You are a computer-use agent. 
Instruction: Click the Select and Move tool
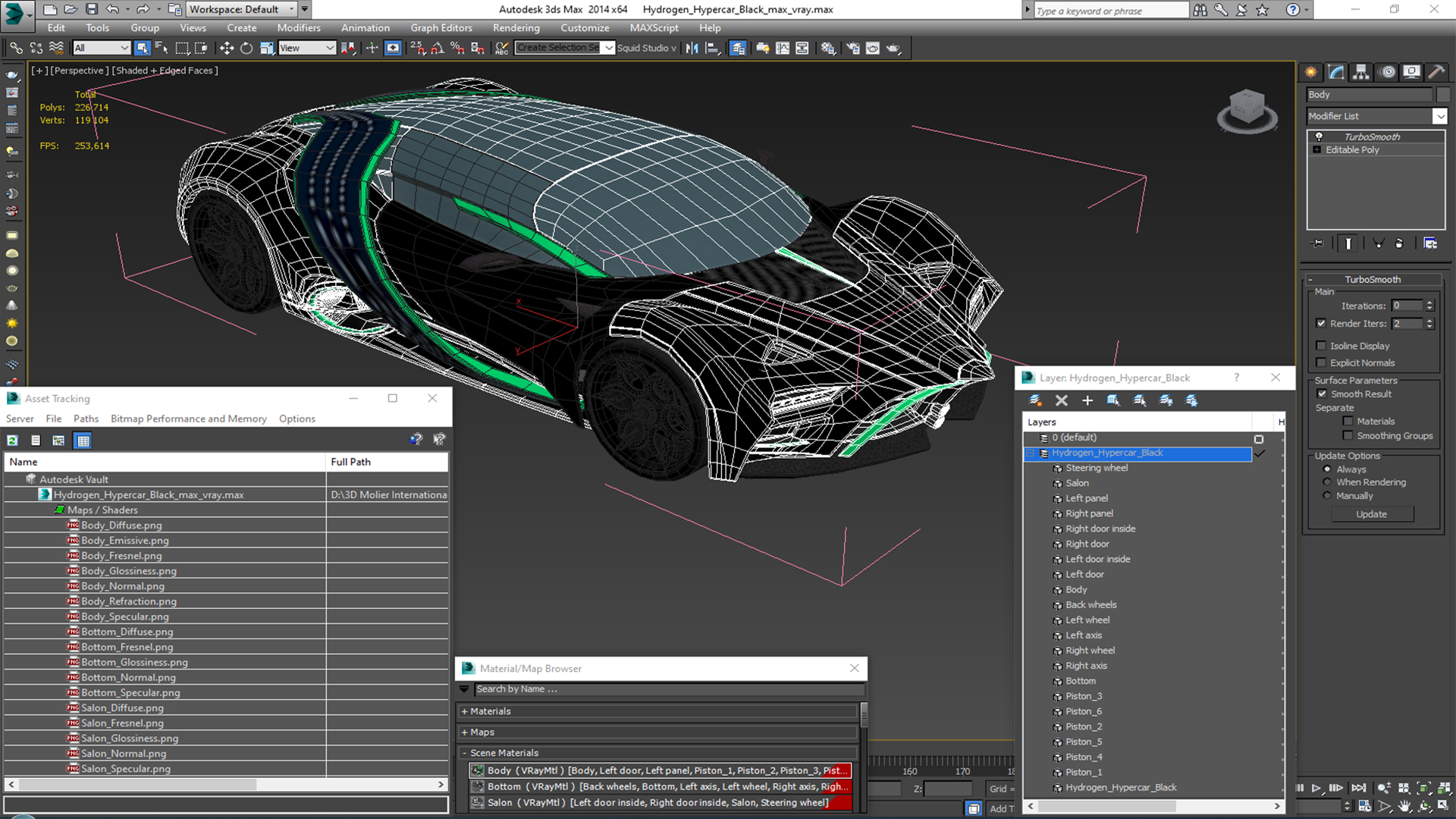[227, 48]
